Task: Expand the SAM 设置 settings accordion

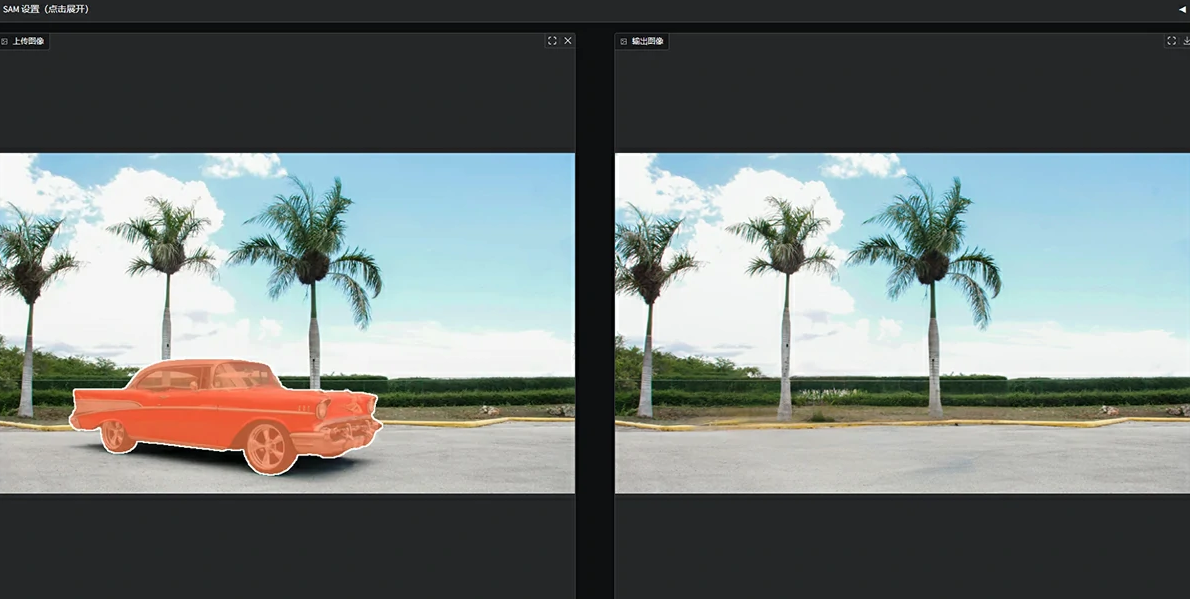Action: 46,9
